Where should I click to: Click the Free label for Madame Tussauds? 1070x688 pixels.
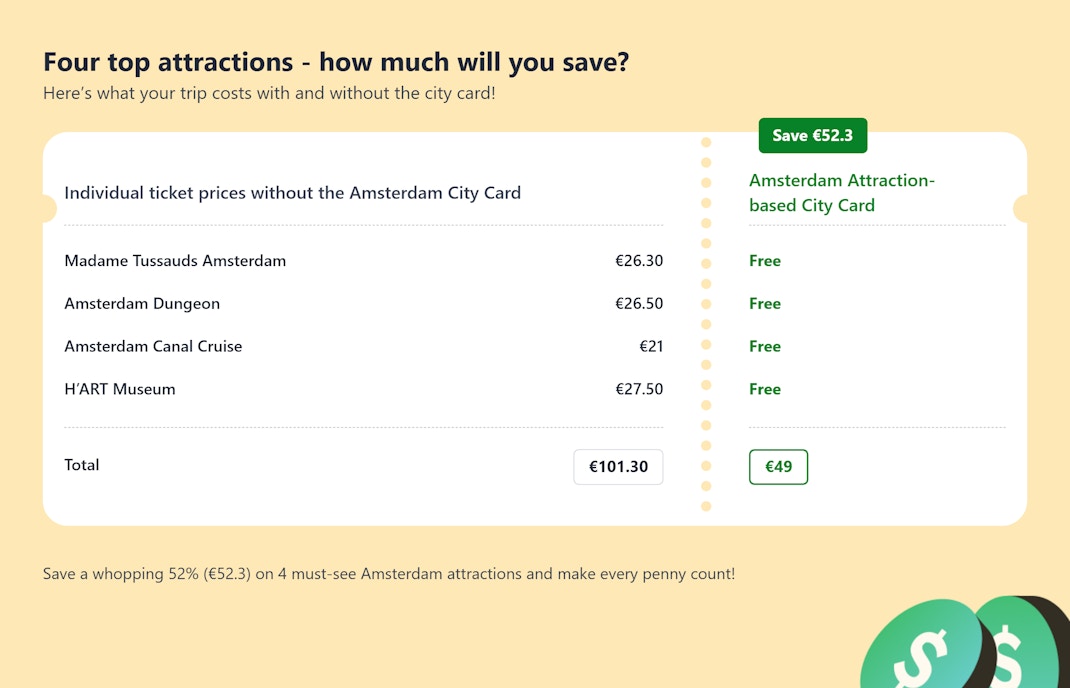765,261
